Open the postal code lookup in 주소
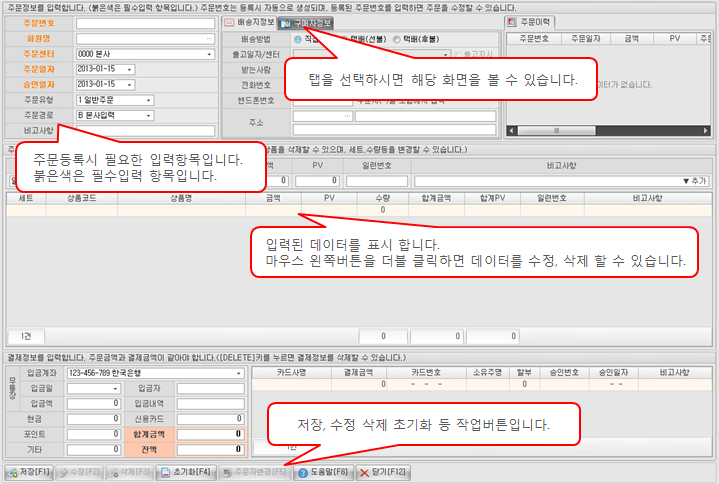 [348, 116]
